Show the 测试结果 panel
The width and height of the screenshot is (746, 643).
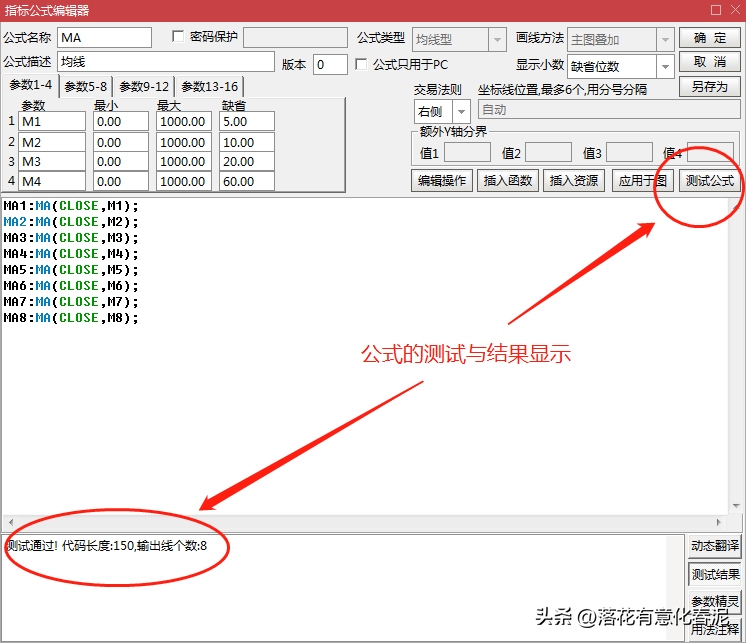pyautogui.click(x=715, y=575)
